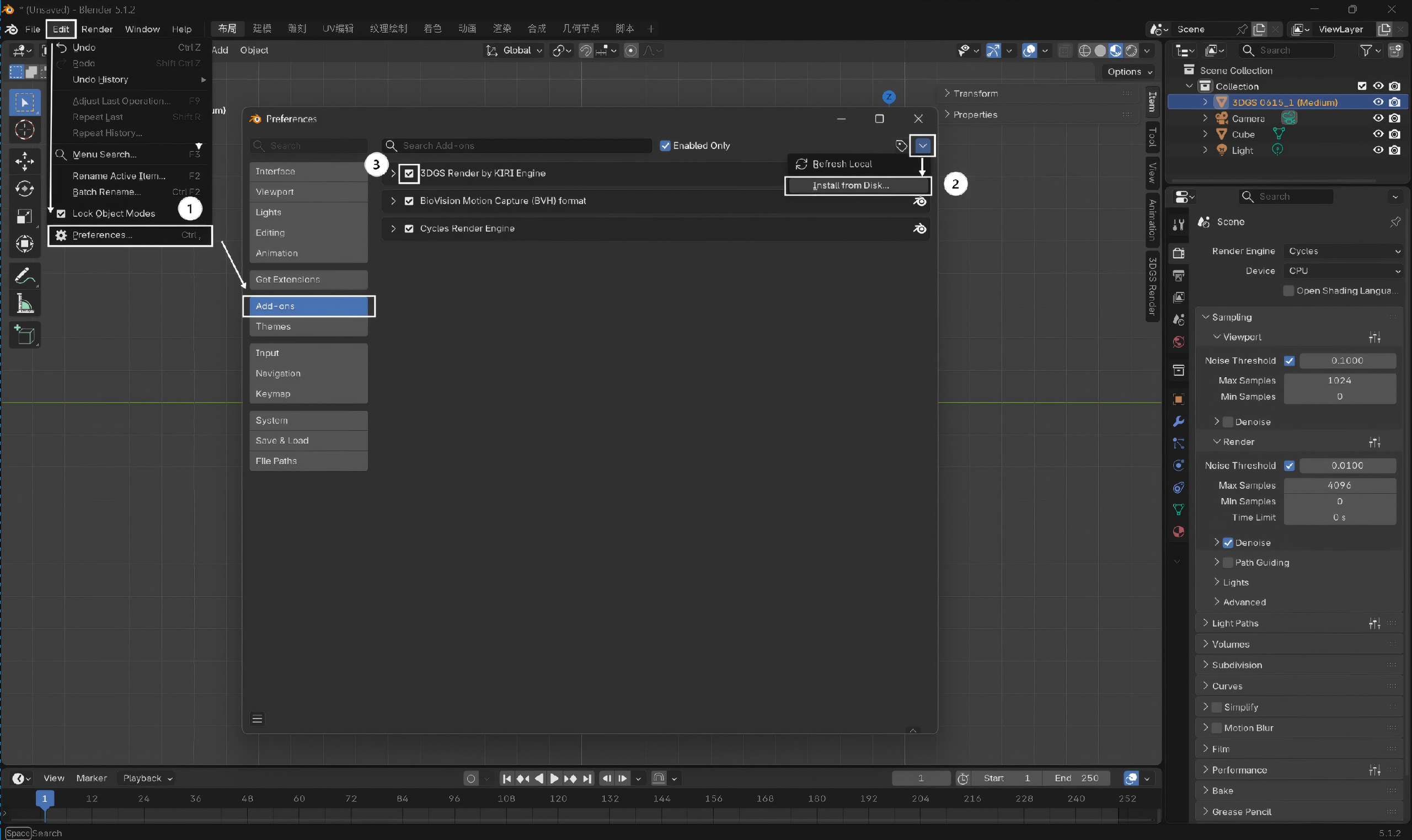Toggle the Lock Object Modes checkbox
Viewport: 1412px width, 840px height.
(61, 214)
